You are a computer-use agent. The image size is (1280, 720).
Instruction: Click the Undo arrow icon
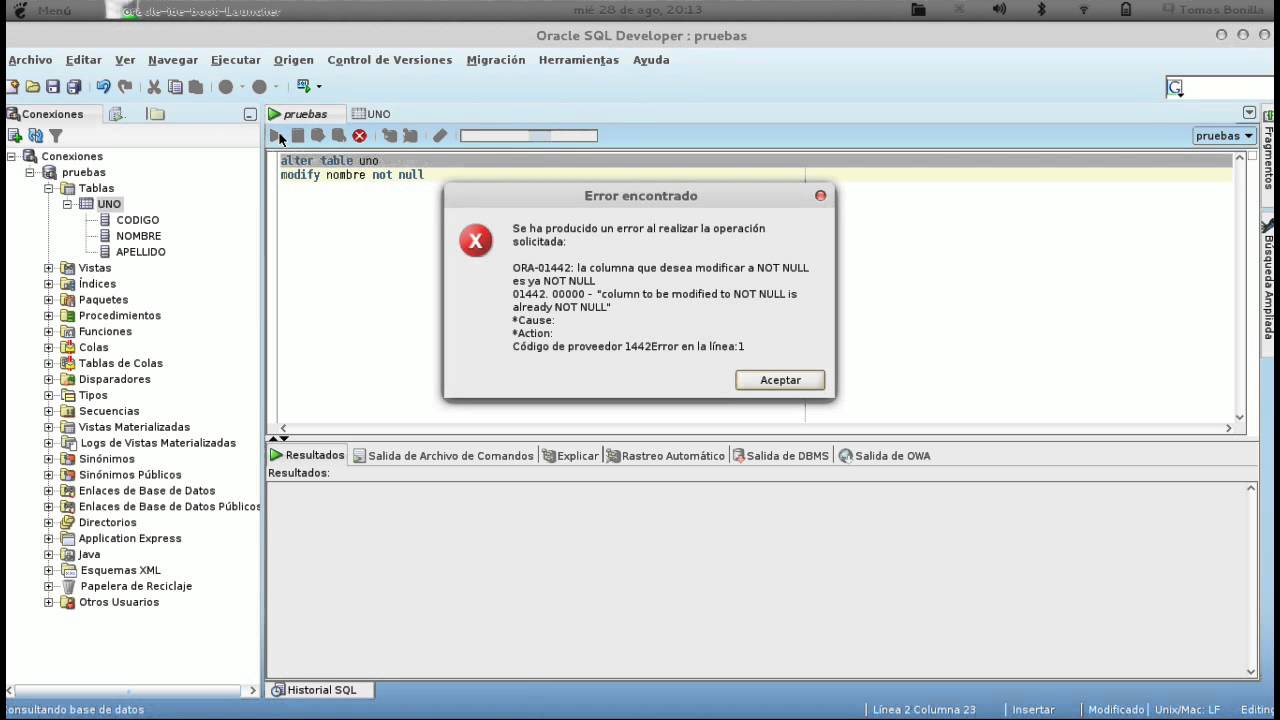103,87
